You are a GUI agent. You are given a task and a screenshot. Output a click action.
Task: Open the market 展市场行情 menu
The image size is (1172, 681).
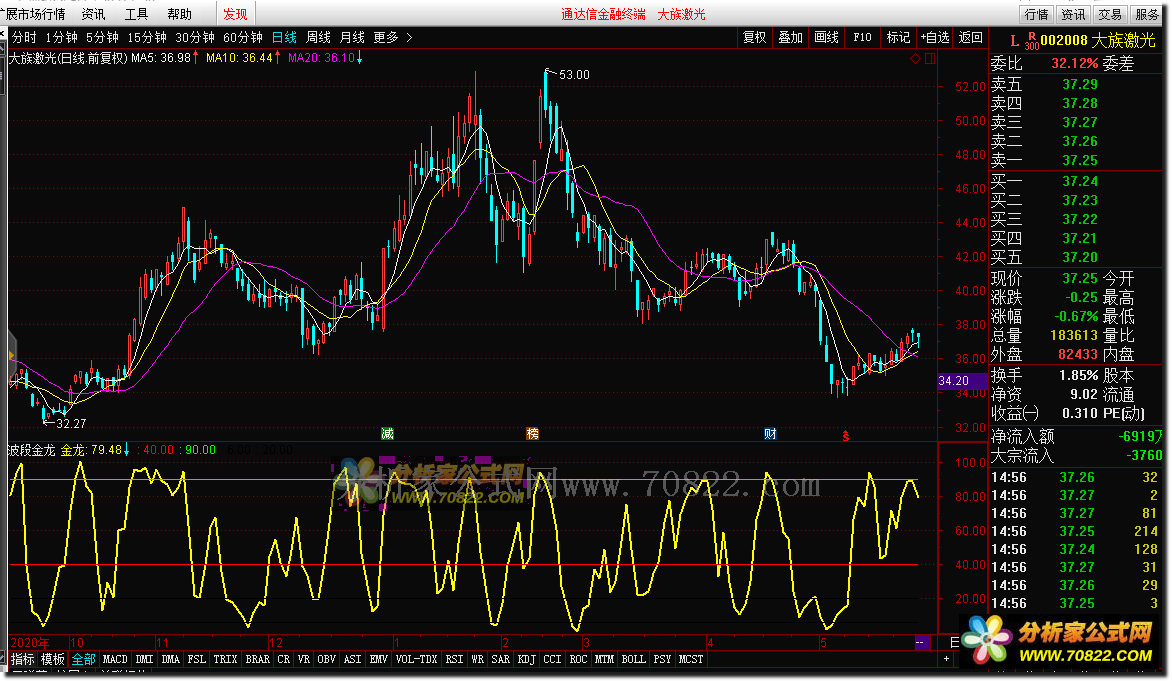point(34,14)
